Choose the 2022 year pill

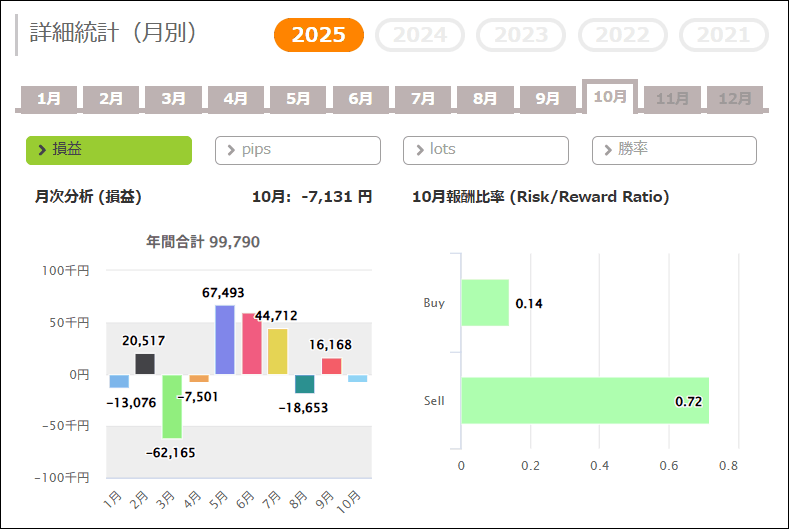click(x=623, y=36)
